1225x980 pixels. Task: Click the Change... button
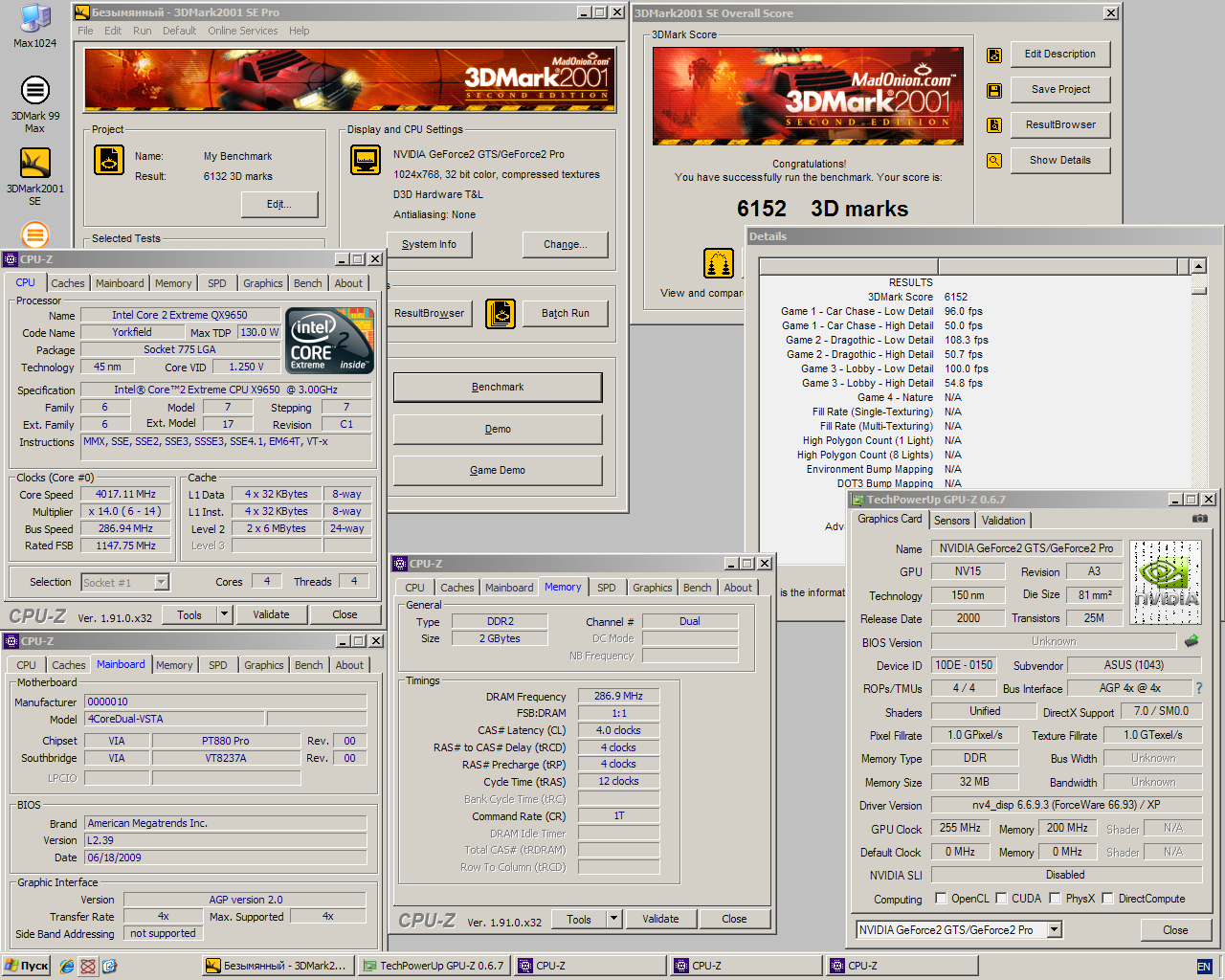(566, 245)
